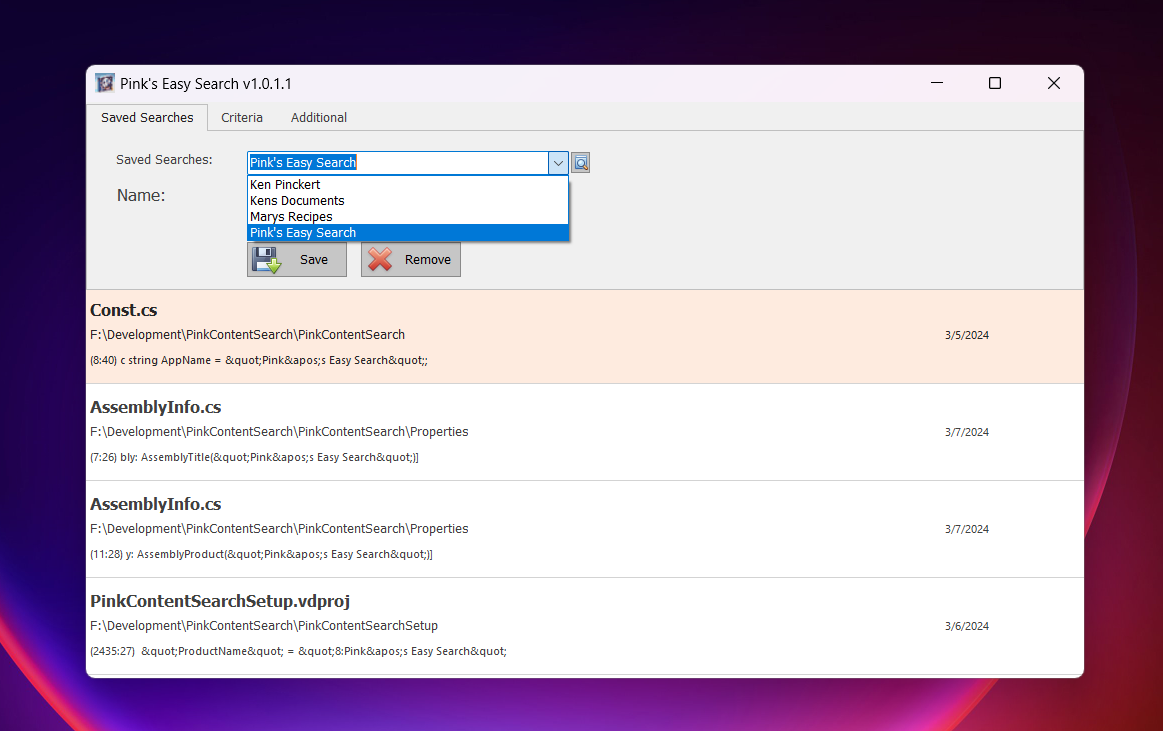1163x731 pixels.
Task: Go to the Additional tab
Action: tap(319, 117)
